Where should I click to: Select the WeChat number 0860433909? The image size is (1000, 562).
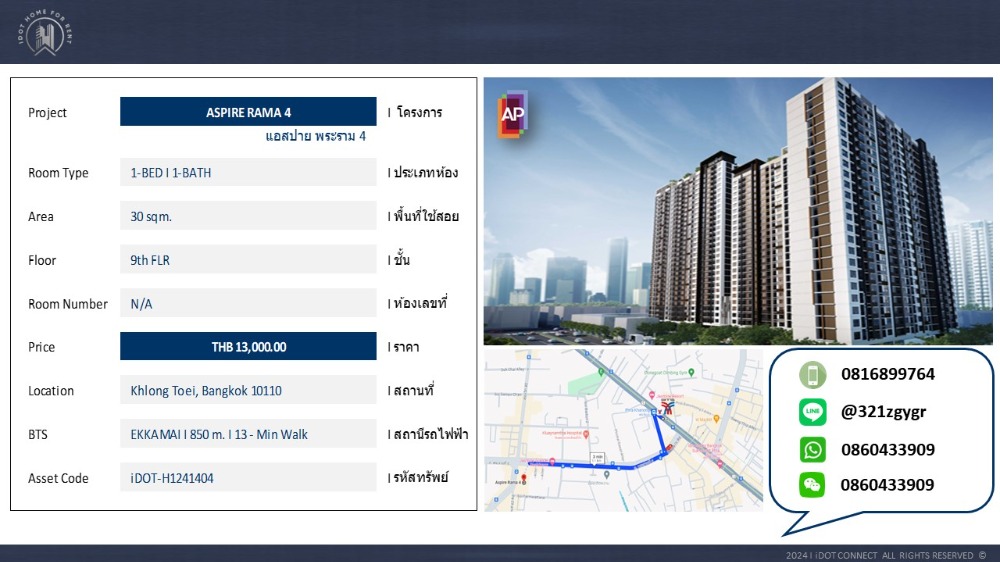point(887,485)
